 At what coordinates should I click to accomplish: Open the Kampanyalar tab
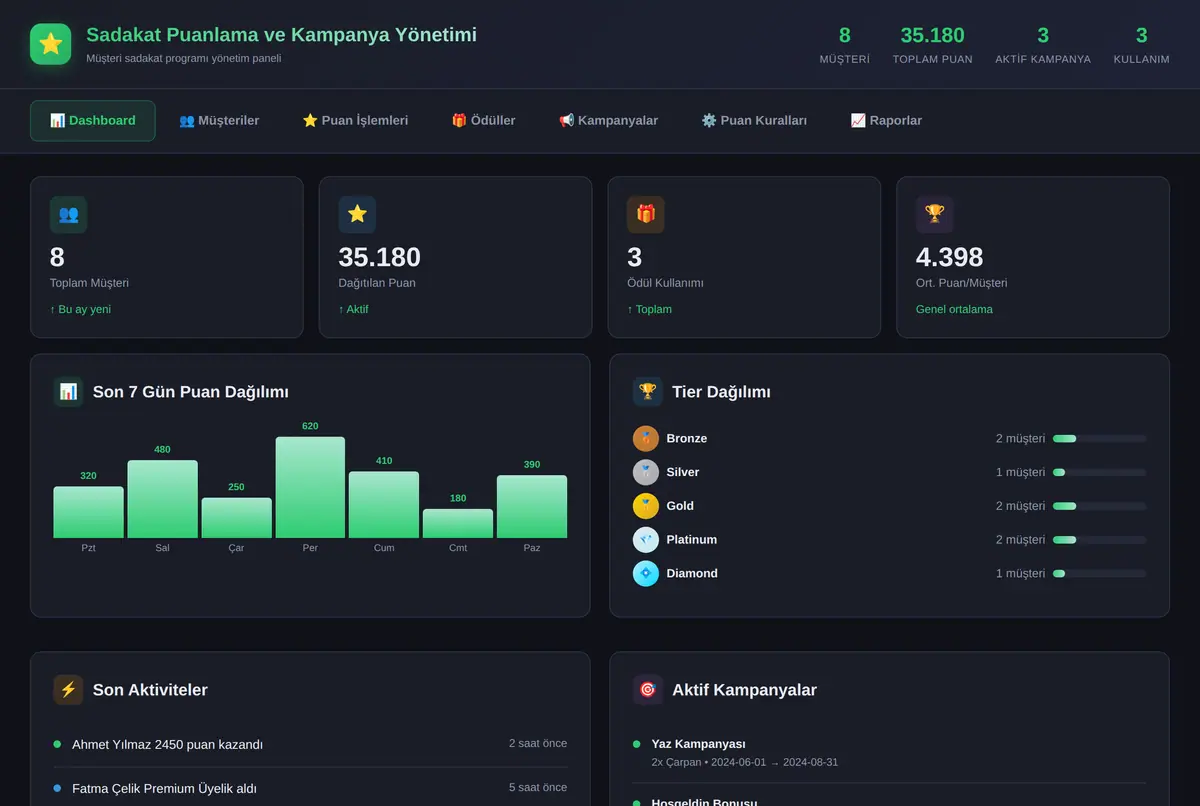pyautogui.click(x=608, y=121)
